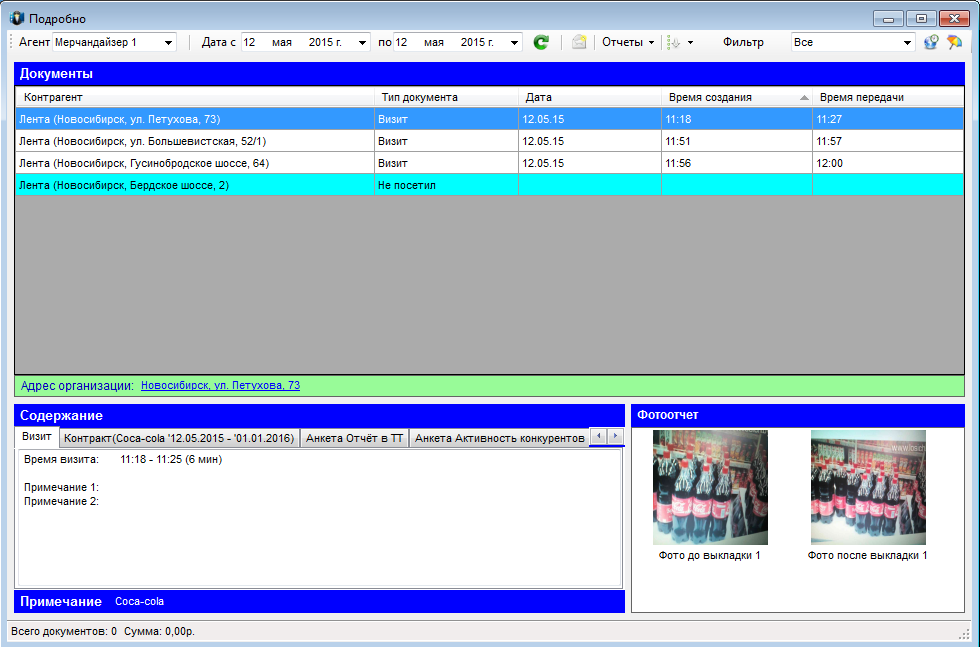
Task: Click the globe map icon
Action: (932, 42)
